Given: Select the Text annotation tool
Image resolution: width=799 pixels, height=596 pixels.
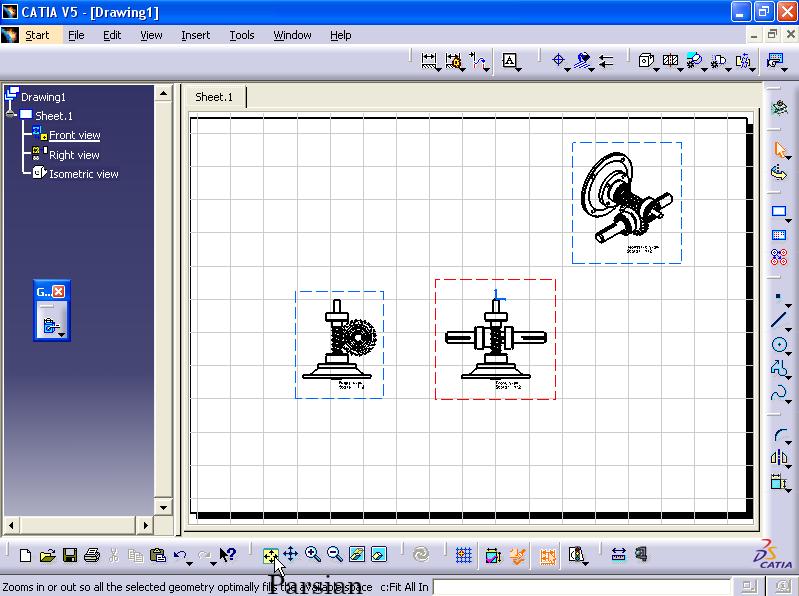Looking at the screenshot, I should point(509,61).
